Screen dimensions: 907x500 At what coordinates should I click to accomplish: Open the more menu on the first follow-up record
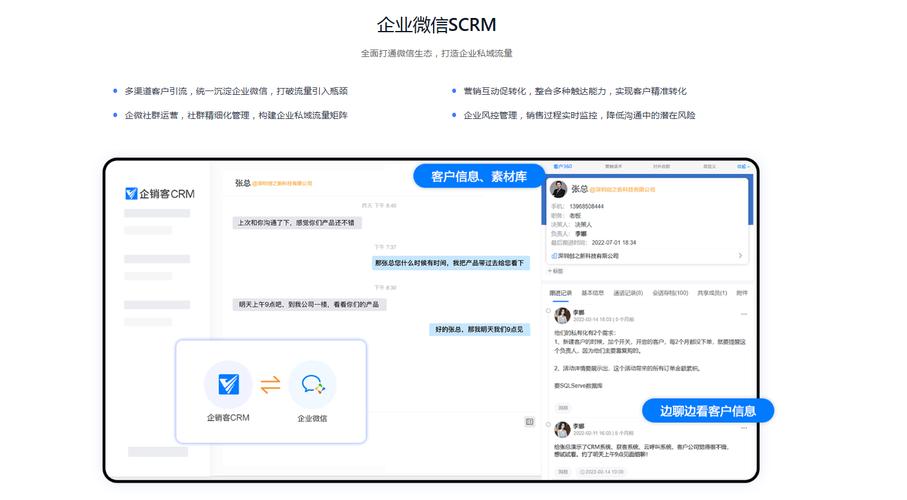pos(744,314)
